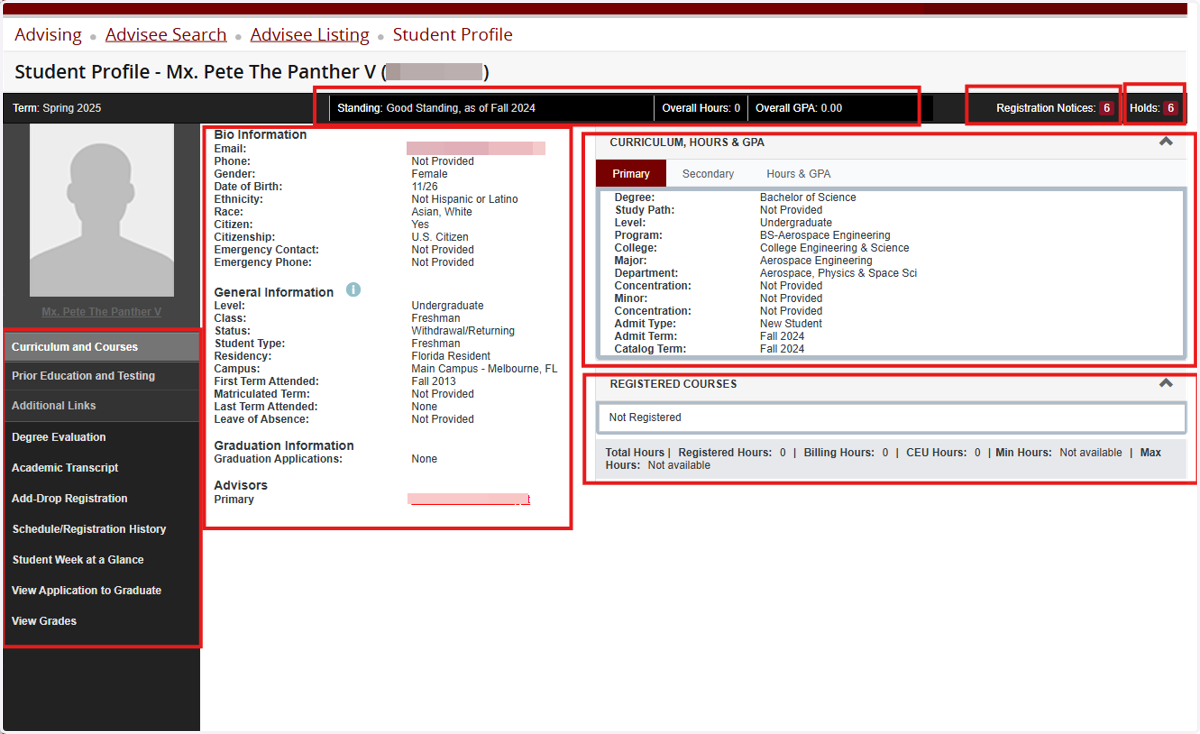Open Add-Drop Registration link

point(70,498)
